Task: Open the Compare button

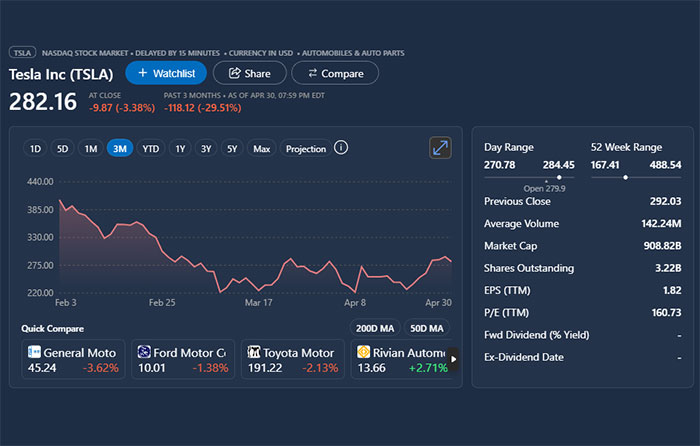Action: 335,73
